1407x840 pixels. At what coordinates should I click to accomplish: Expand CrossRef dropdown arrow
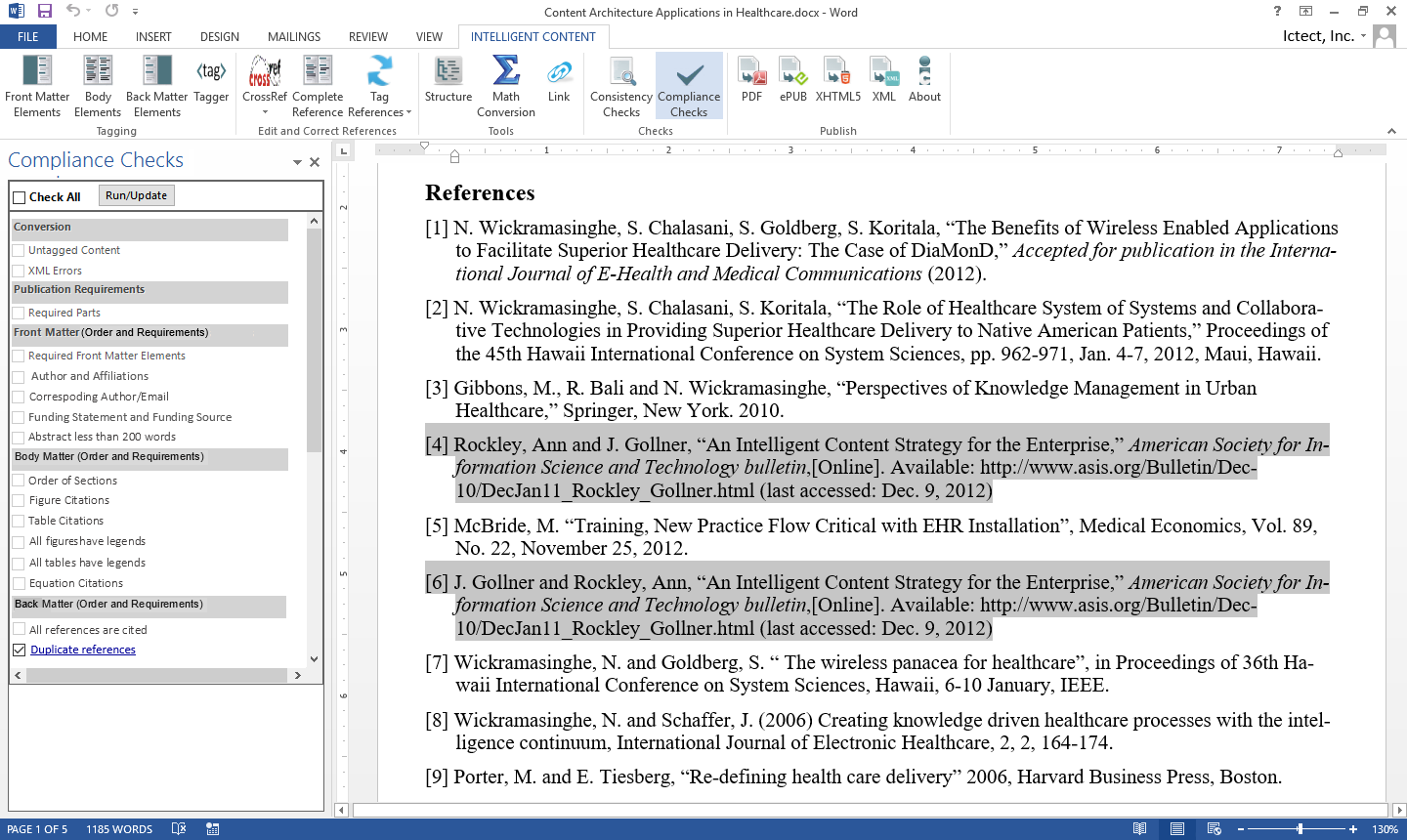[x=265, y=112]
